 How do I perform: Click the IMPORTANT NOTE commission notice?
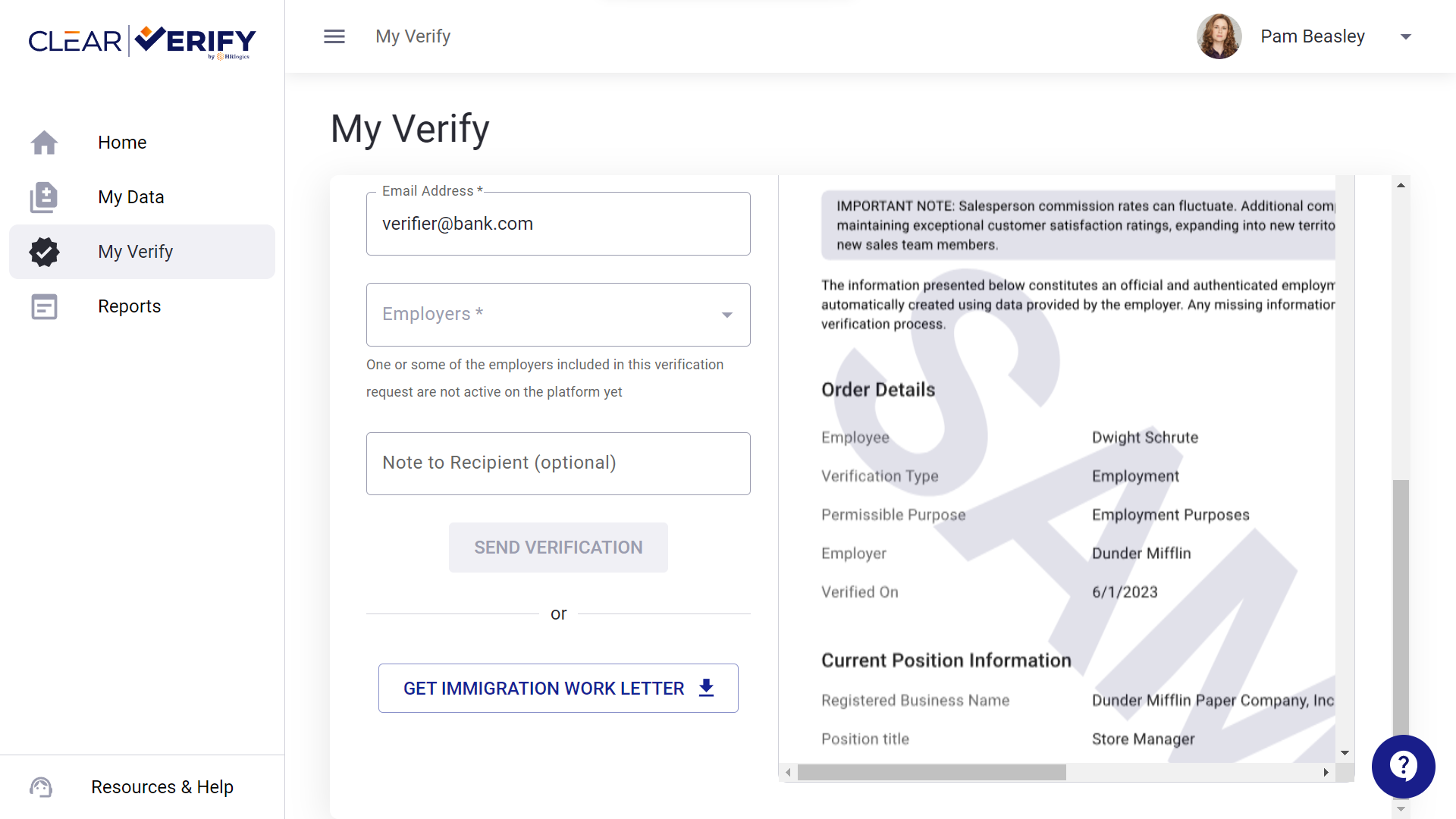click(x=1078, y=225)
